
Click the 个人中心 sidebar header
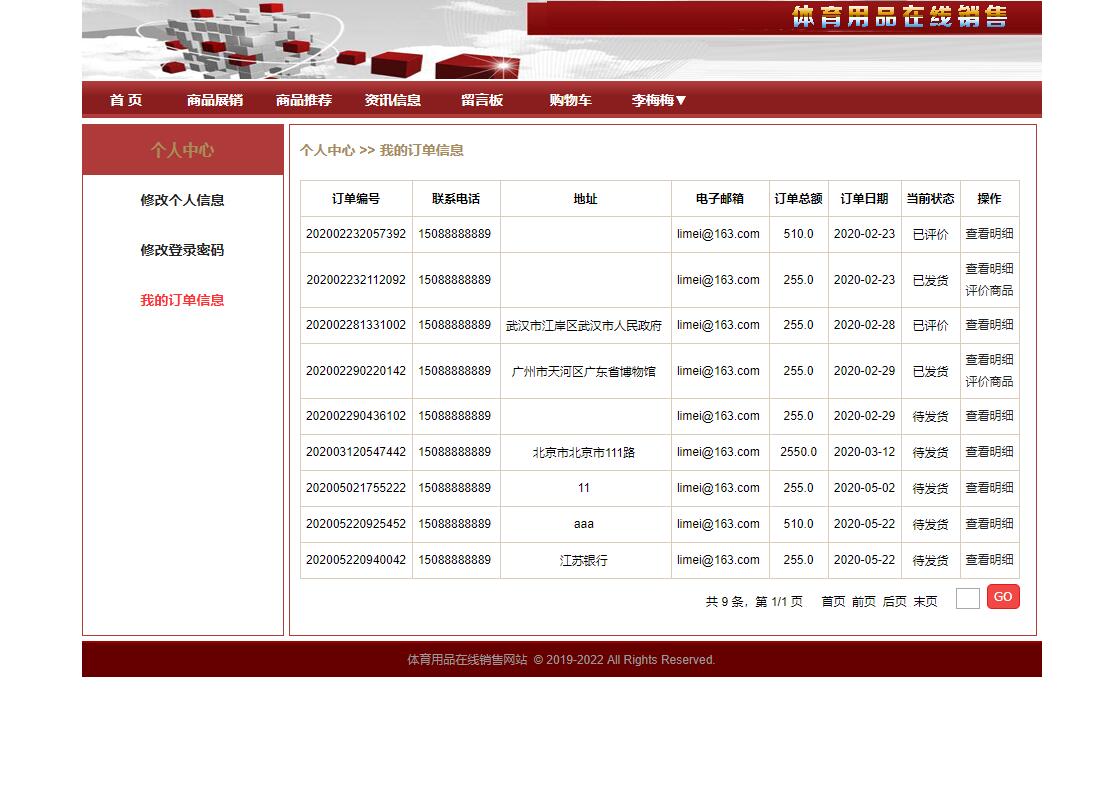pos(182,148)
